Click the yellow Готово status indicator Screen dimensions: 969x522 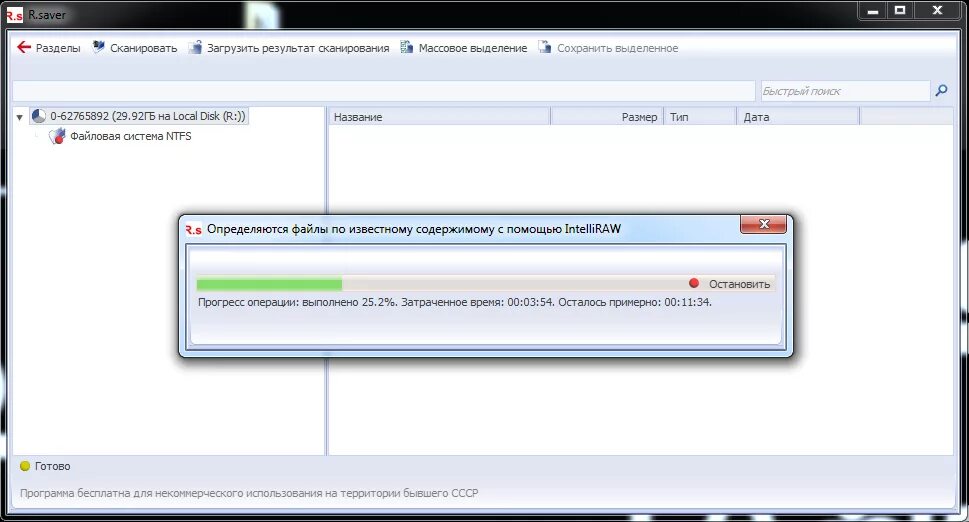(25, 466)
